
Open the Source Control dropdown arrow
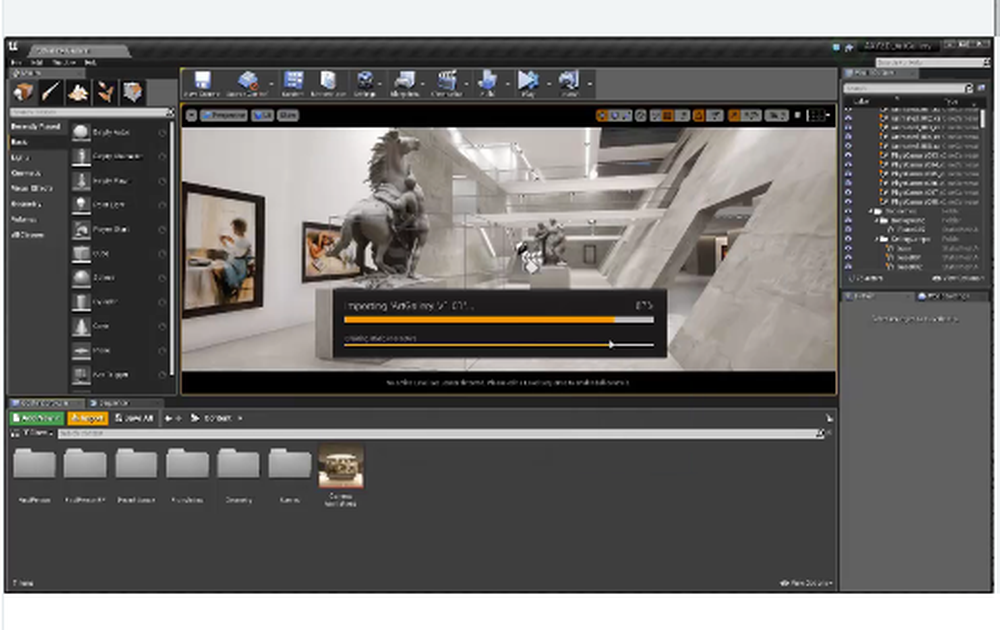[x=270, y=83]
